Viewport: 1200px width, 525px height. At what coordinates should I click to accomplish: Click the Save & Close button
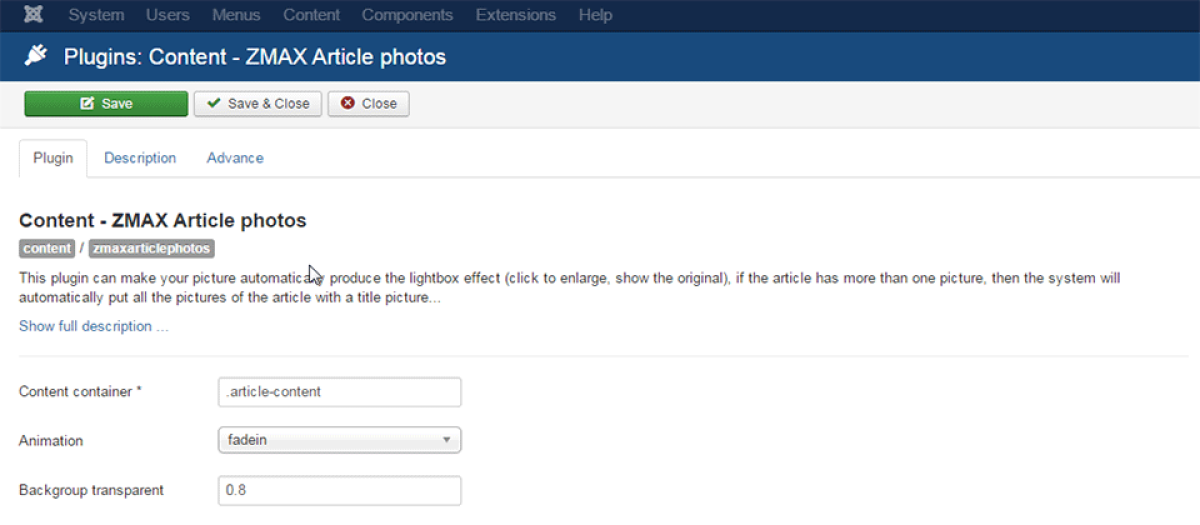[x=258, y=104]
